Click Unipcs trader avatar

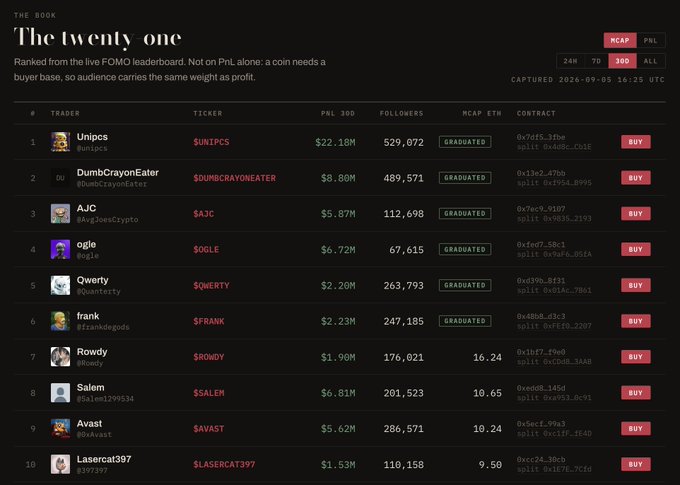[x=60, y=142]
